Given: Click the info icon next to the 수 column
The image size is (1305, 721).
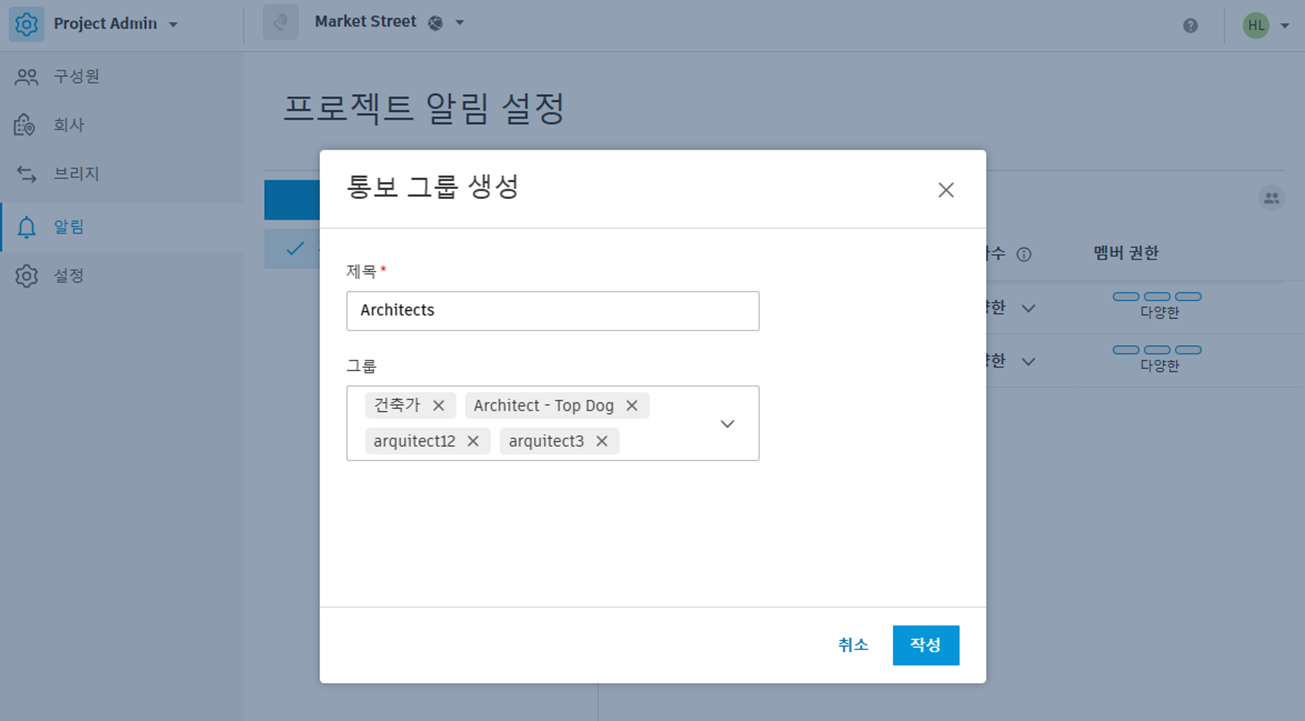Looking at the screenshot, I should (1022, 254).
